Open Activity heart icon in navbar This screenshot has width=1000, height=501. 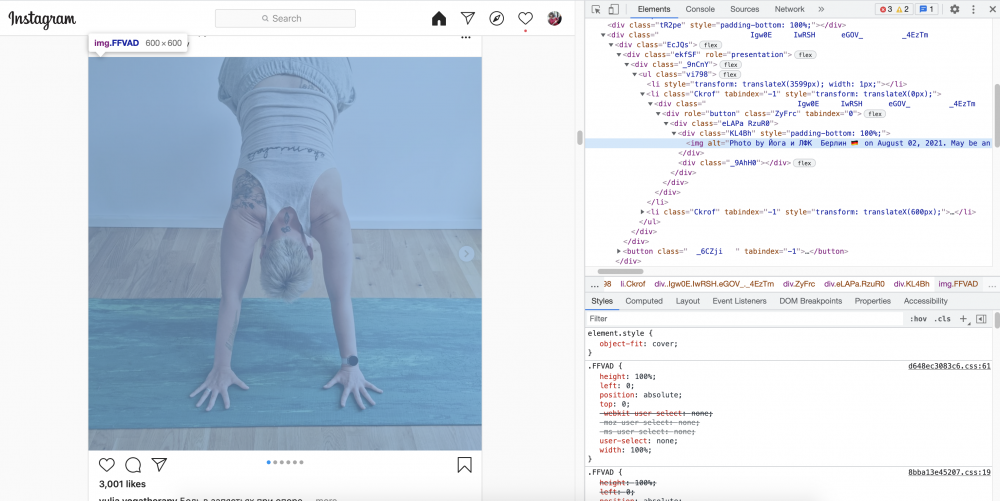point(525,18)
